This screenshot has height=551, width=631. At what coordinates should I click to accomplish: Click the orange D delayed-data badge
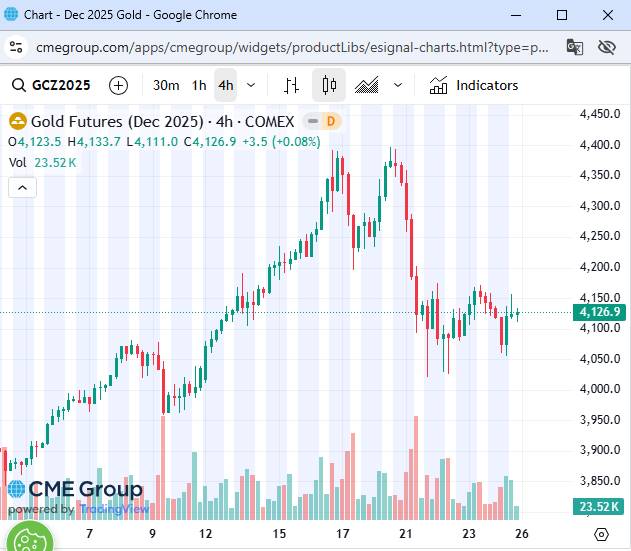tap(331, 122)
